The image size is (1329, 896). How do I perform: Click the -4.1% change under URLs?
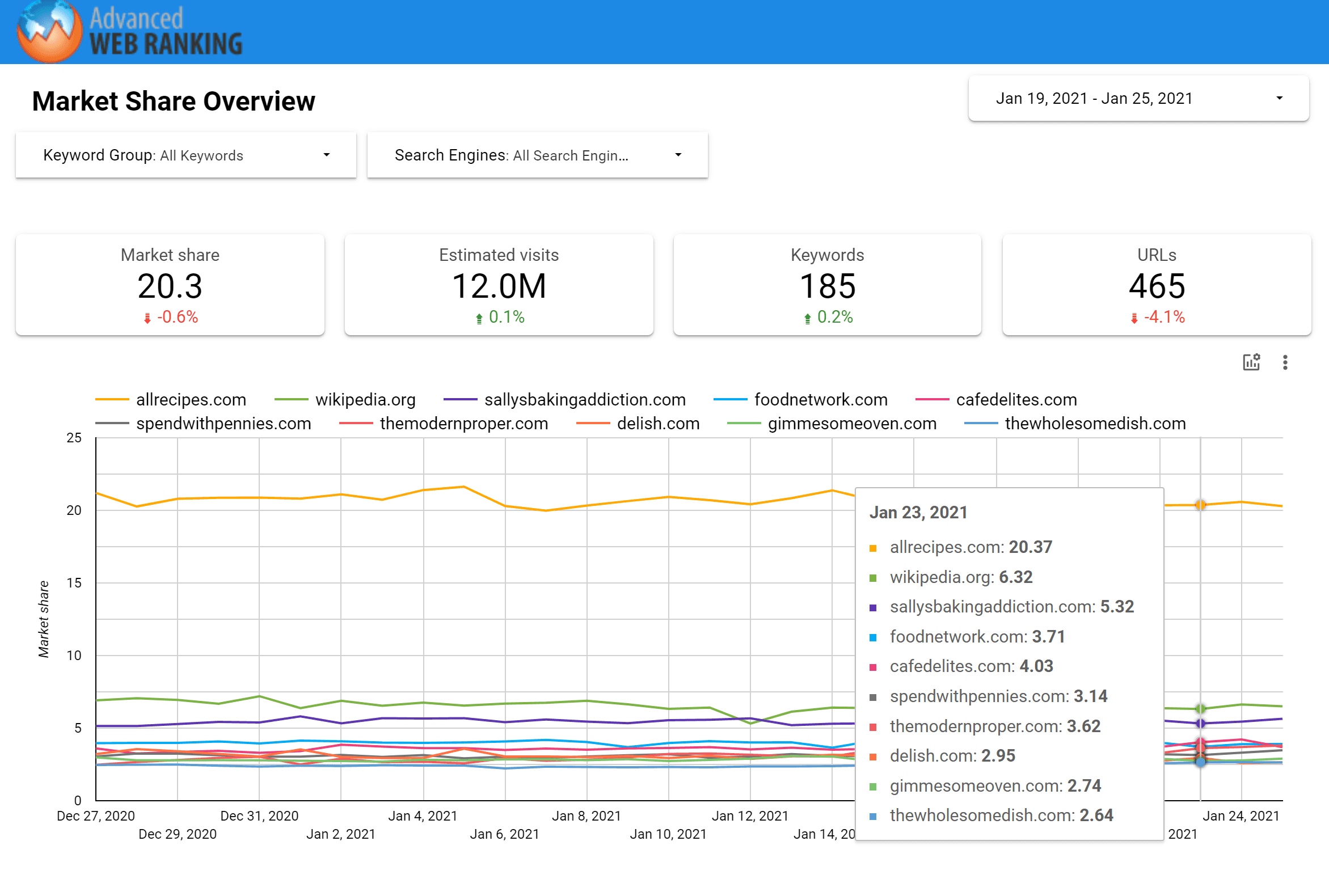coord(1165,317)
